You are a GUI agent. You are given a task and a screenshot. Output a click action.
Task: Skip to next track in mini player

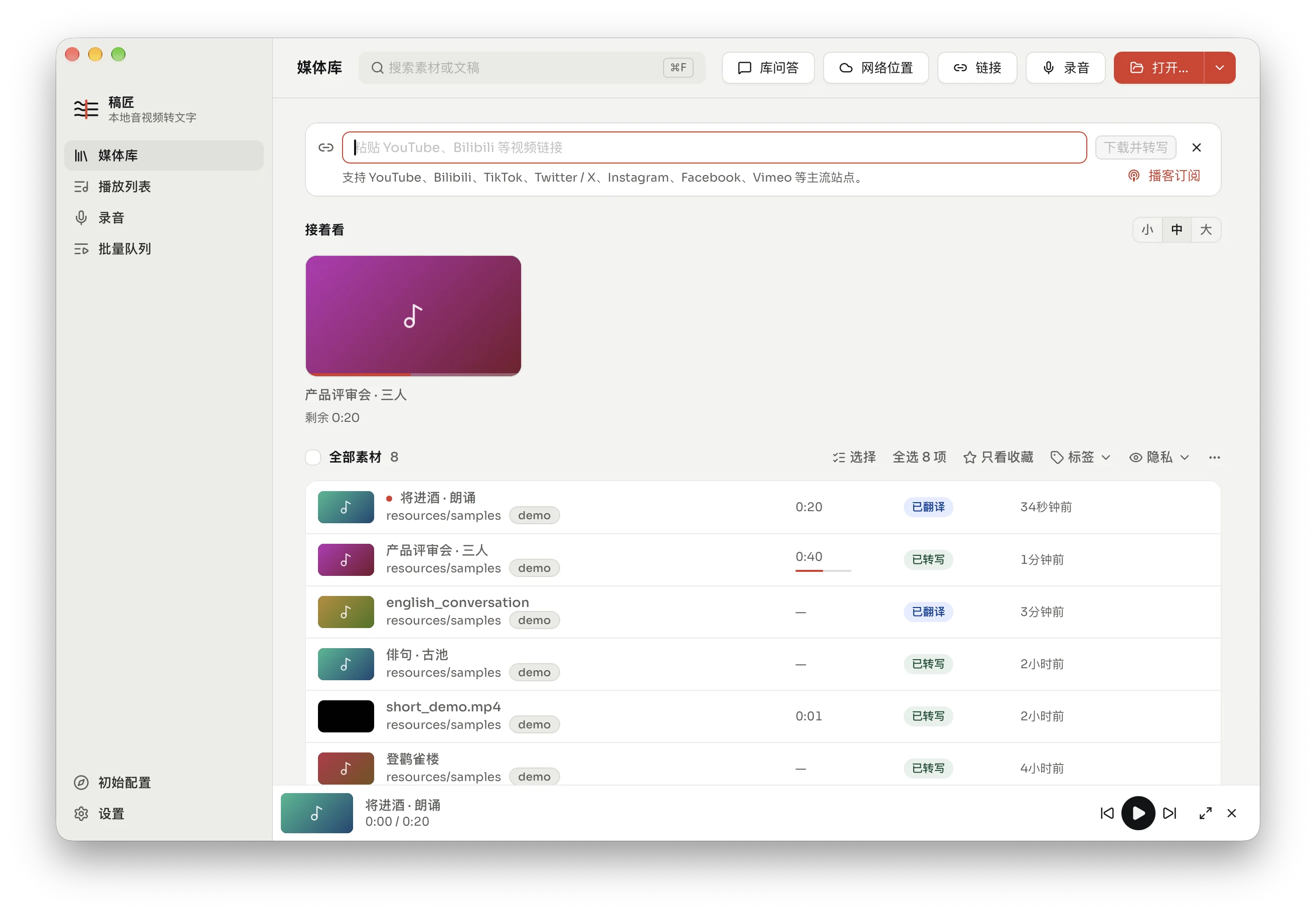point(1169,813)
